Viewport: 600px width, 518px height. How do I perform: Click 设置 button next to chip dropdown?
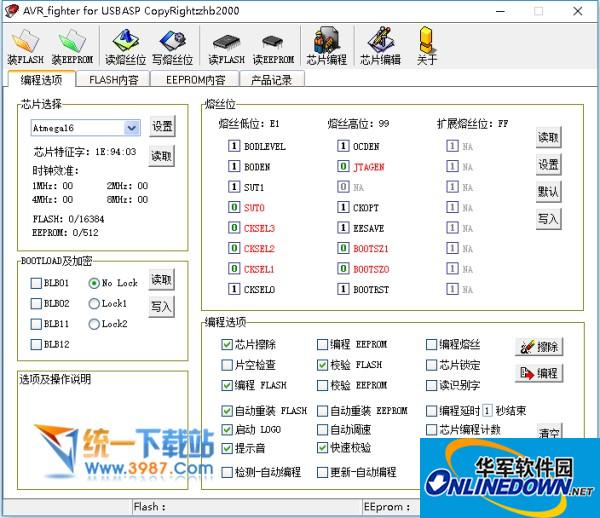click(162, 126)
